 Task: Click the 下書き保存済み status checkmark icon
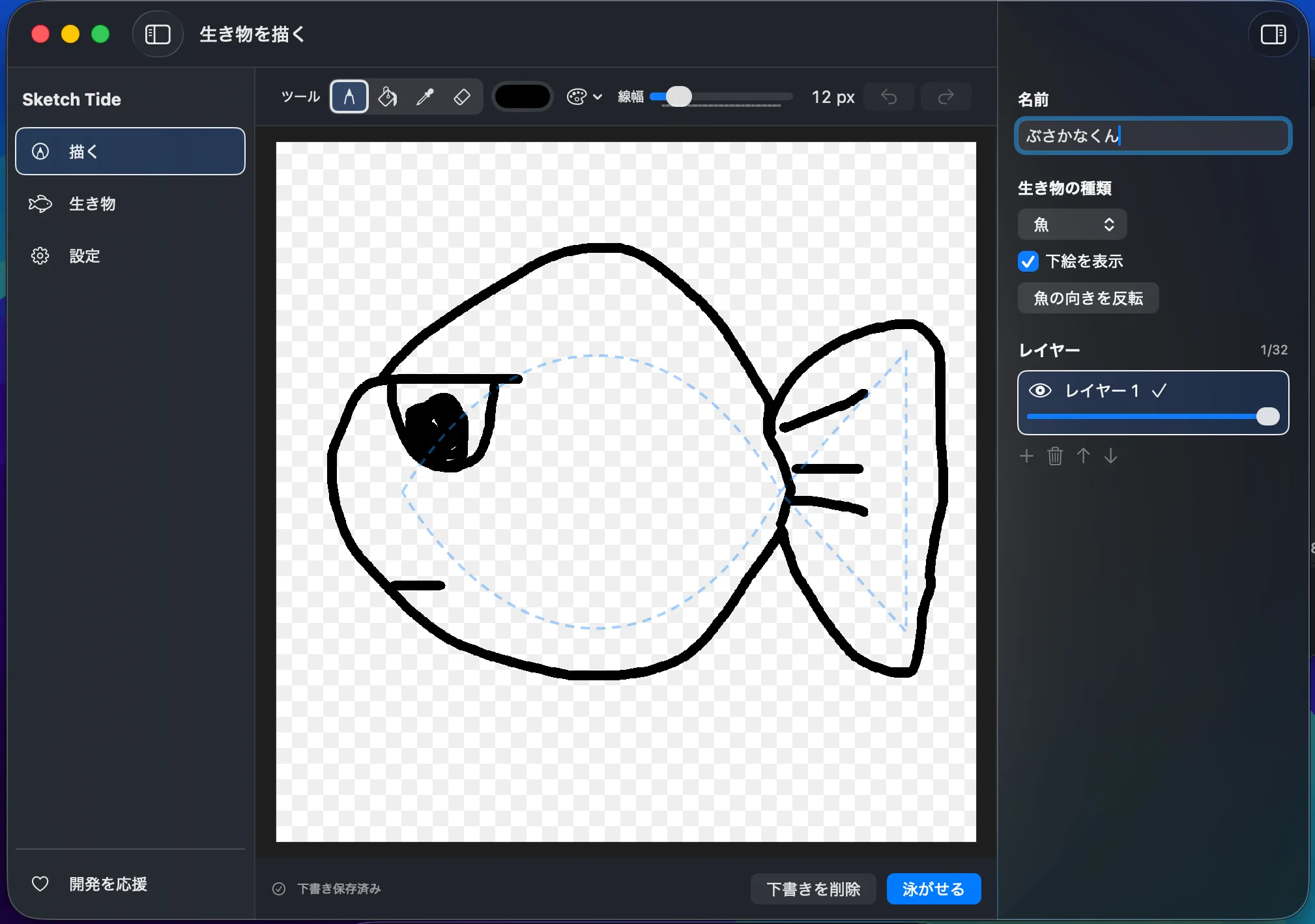[279, 889]
